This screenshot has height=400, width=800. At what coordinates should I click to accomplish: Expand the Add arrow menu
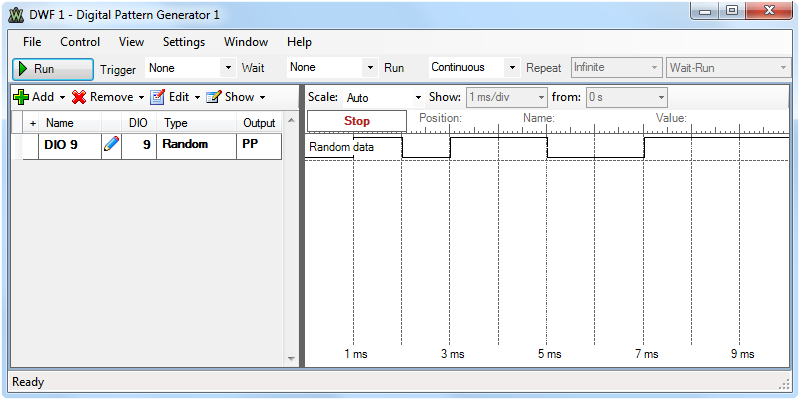coord(62,97)
